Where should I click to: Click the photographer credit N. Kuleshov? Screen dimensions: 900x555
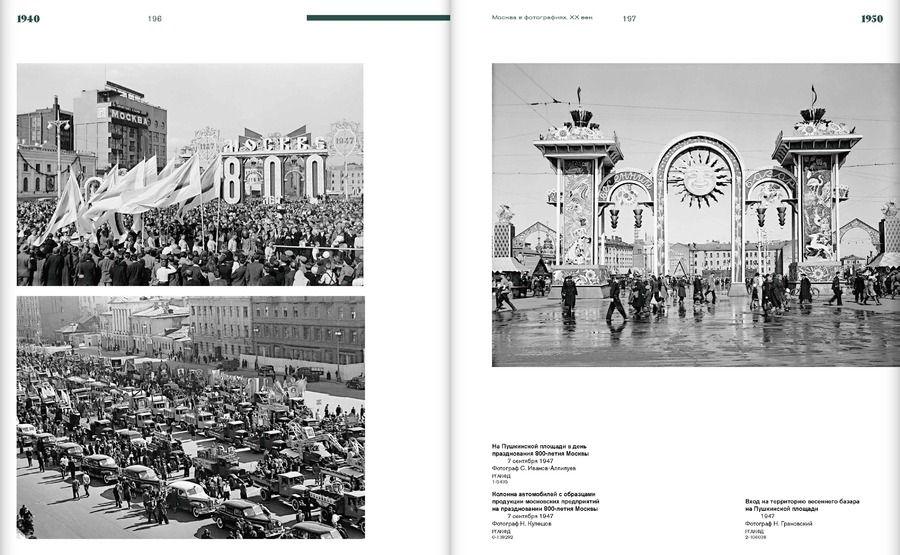pyautogui.click(x=521, y=523)
